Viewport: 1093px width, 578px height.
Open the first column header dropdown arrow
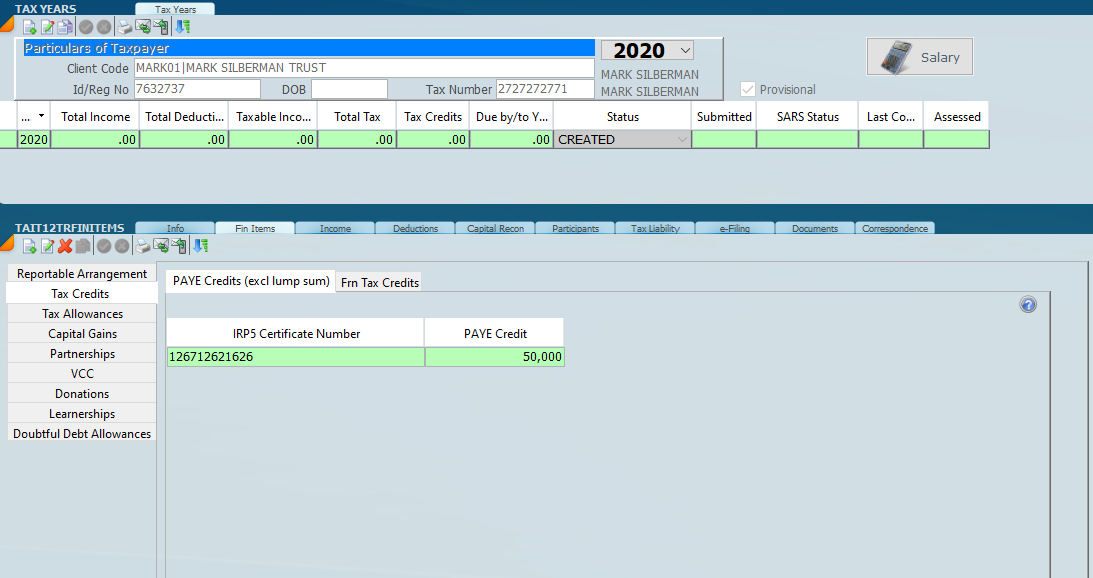[x=40, y=116]
